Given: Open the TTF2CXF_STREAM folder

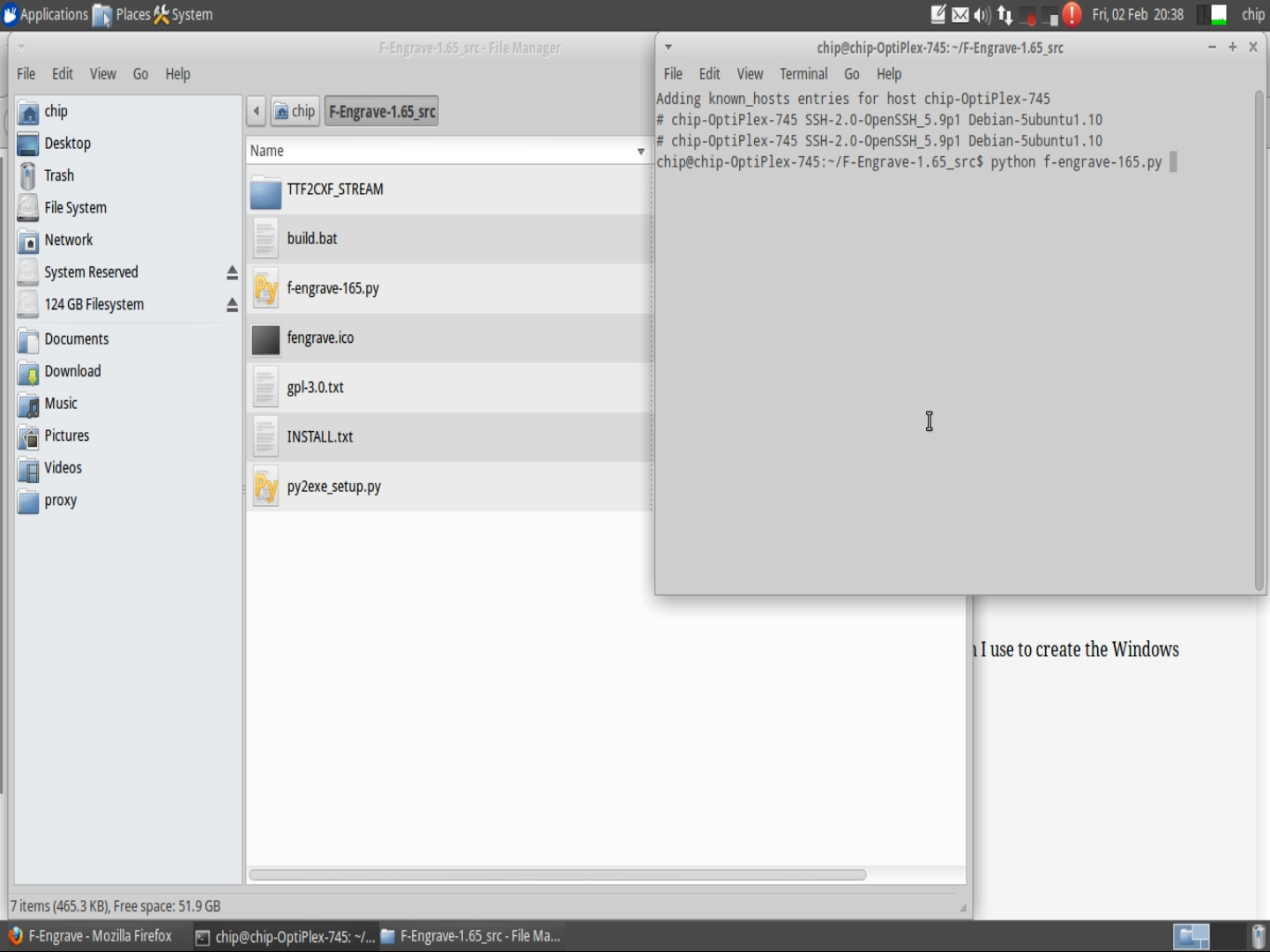Looking at the screenshot, I should 335,190.
